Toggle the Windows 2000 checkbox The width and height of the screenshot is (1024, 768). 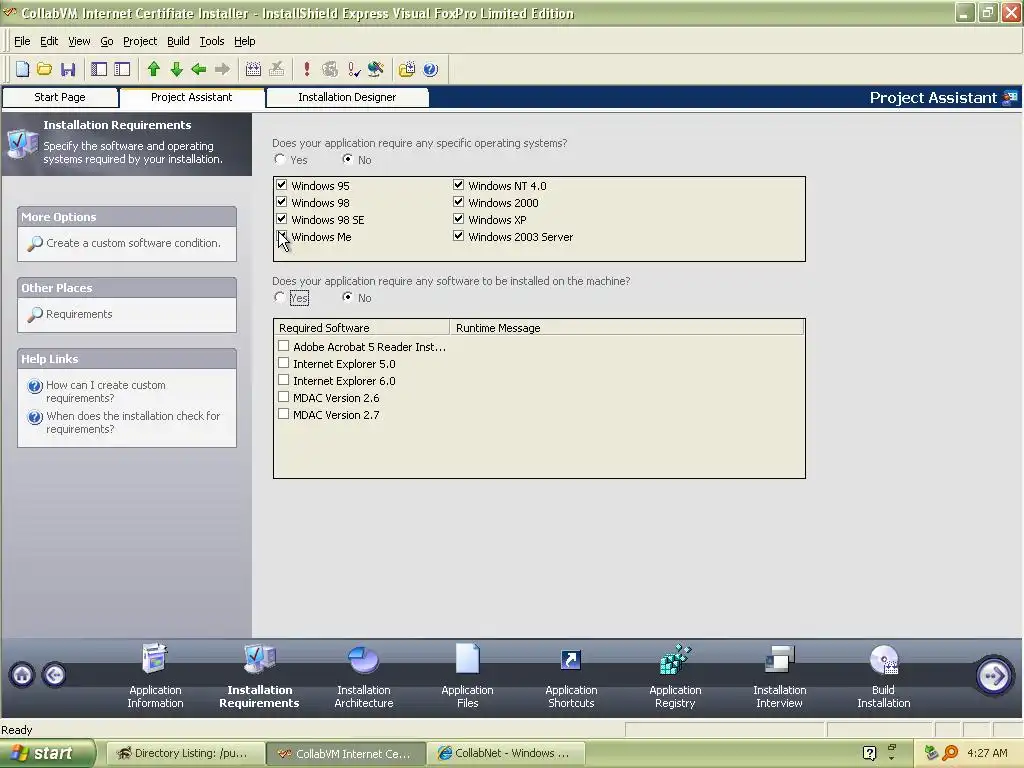(x=458, y=202)
